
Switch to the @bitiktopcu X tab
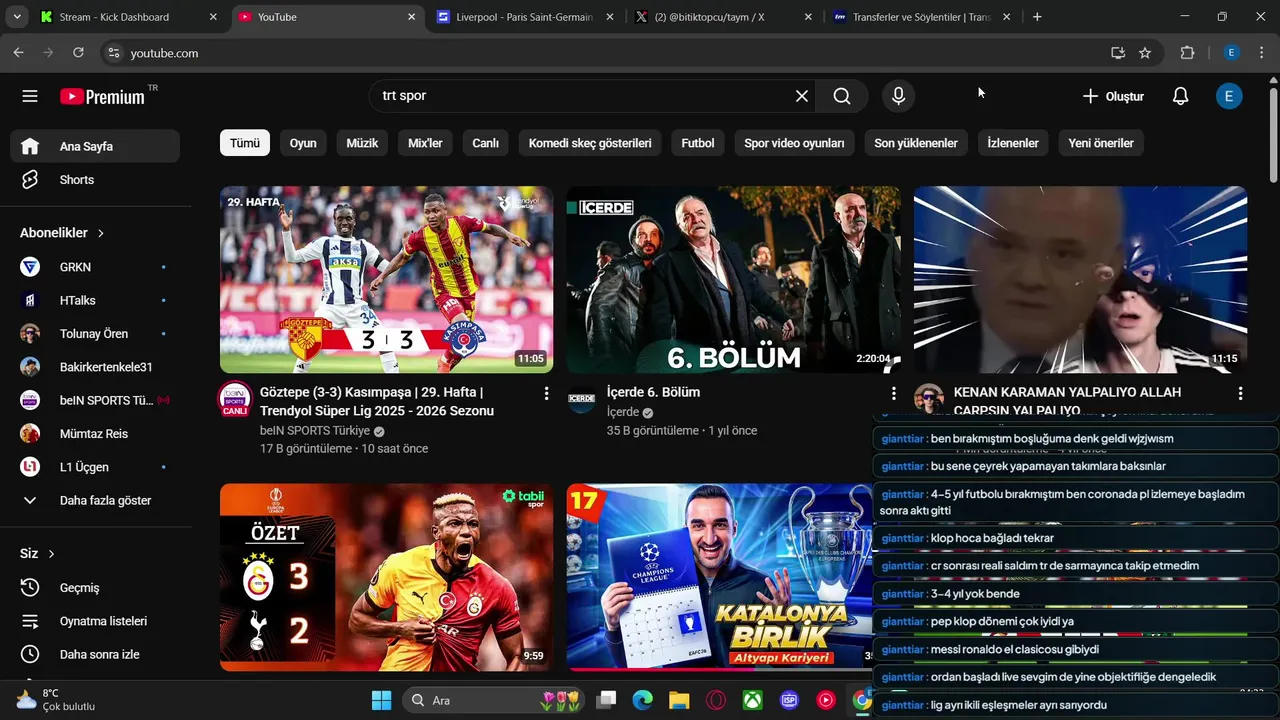(x=725, y=17)
